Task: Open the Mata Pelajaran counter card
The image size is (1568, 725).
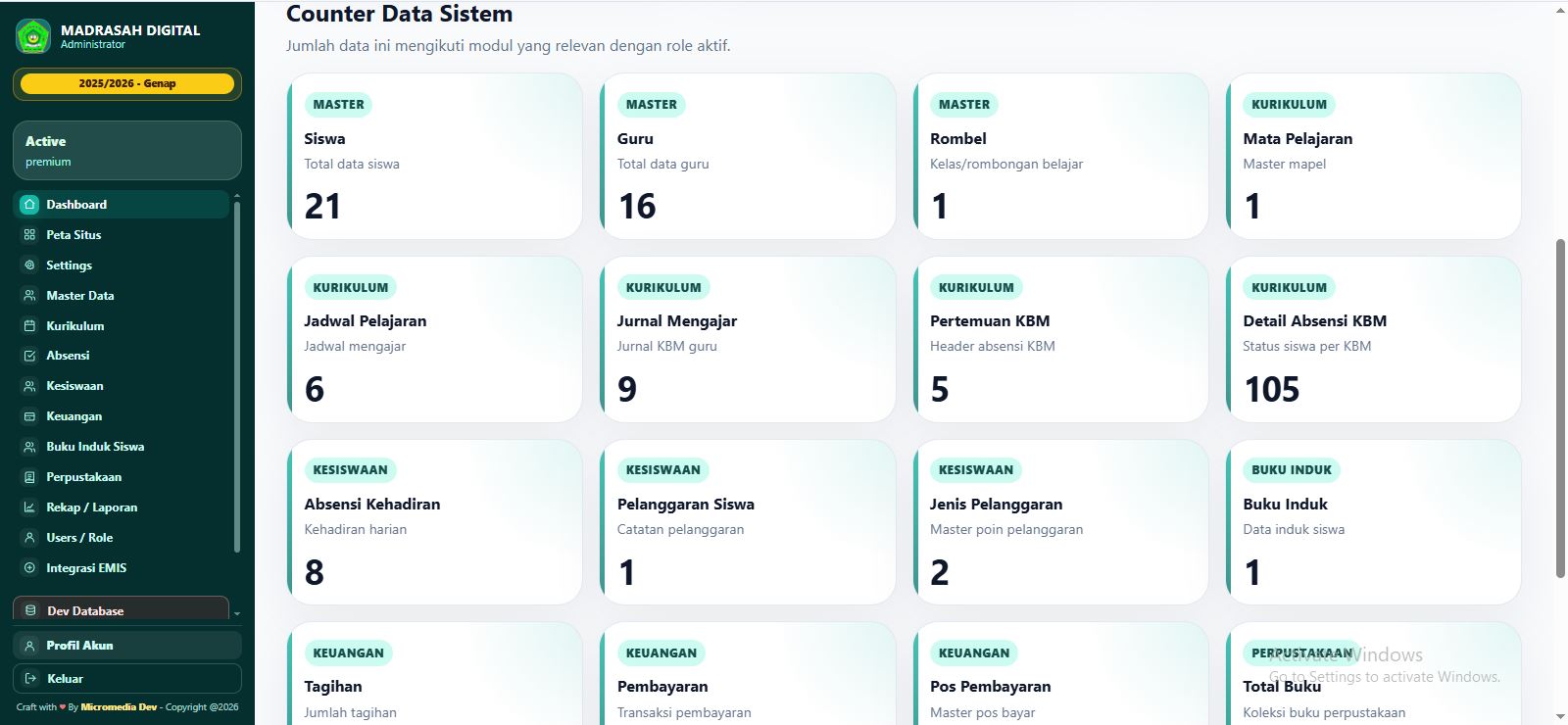Action: (x=1374, y=156)
